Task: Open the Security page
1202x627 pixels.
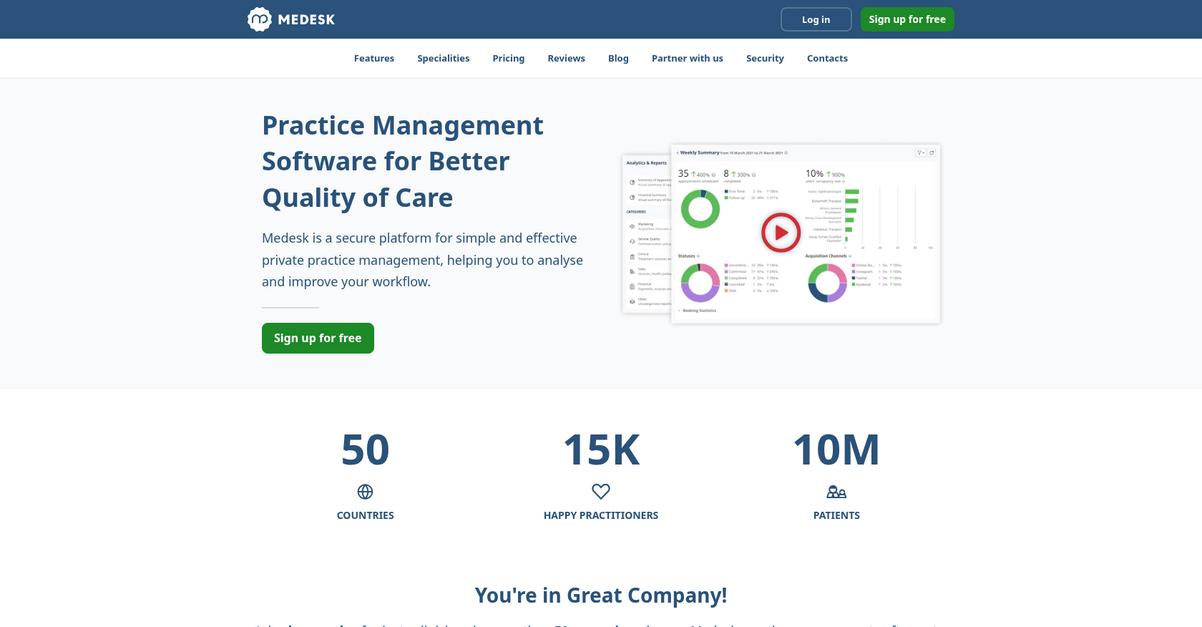Action: [x=765, y=58]
